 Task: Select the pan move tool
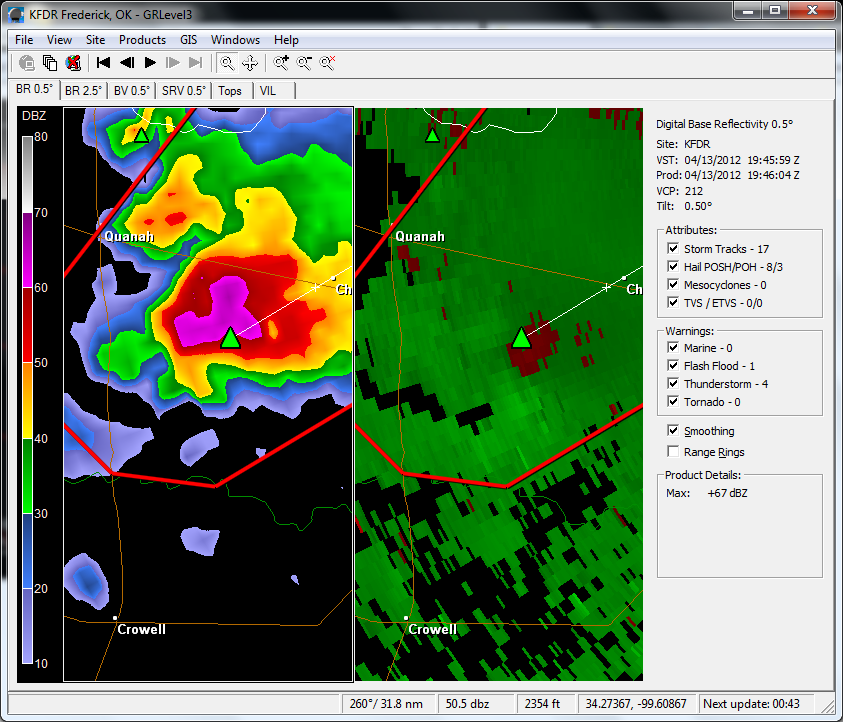coord(250,63)
